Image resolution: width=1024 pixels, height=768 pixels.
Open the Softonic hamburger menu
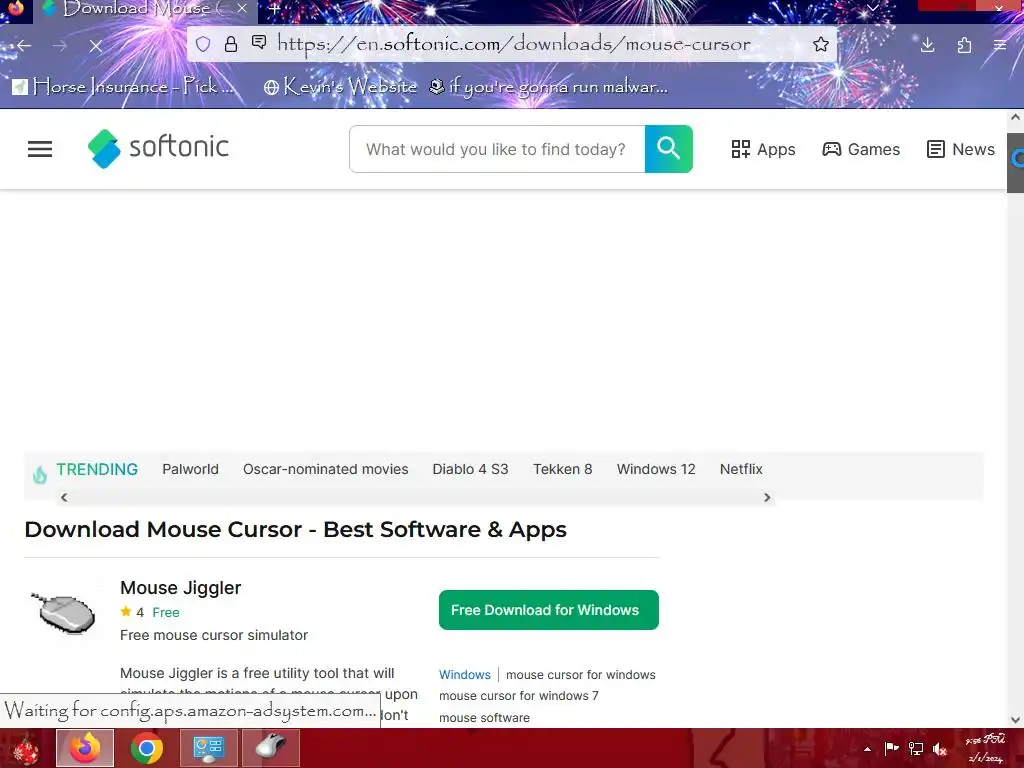(x=40, y=149)
